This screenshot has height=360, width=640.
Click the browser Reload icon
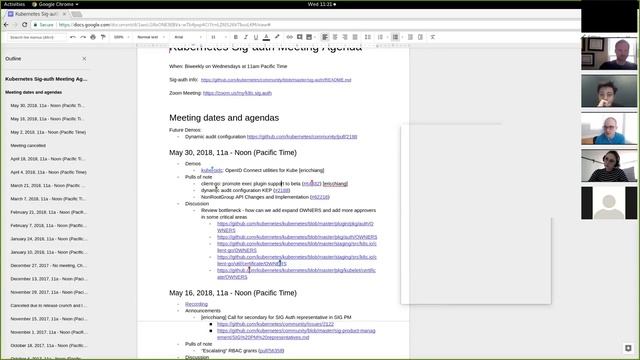pos(24,25)
